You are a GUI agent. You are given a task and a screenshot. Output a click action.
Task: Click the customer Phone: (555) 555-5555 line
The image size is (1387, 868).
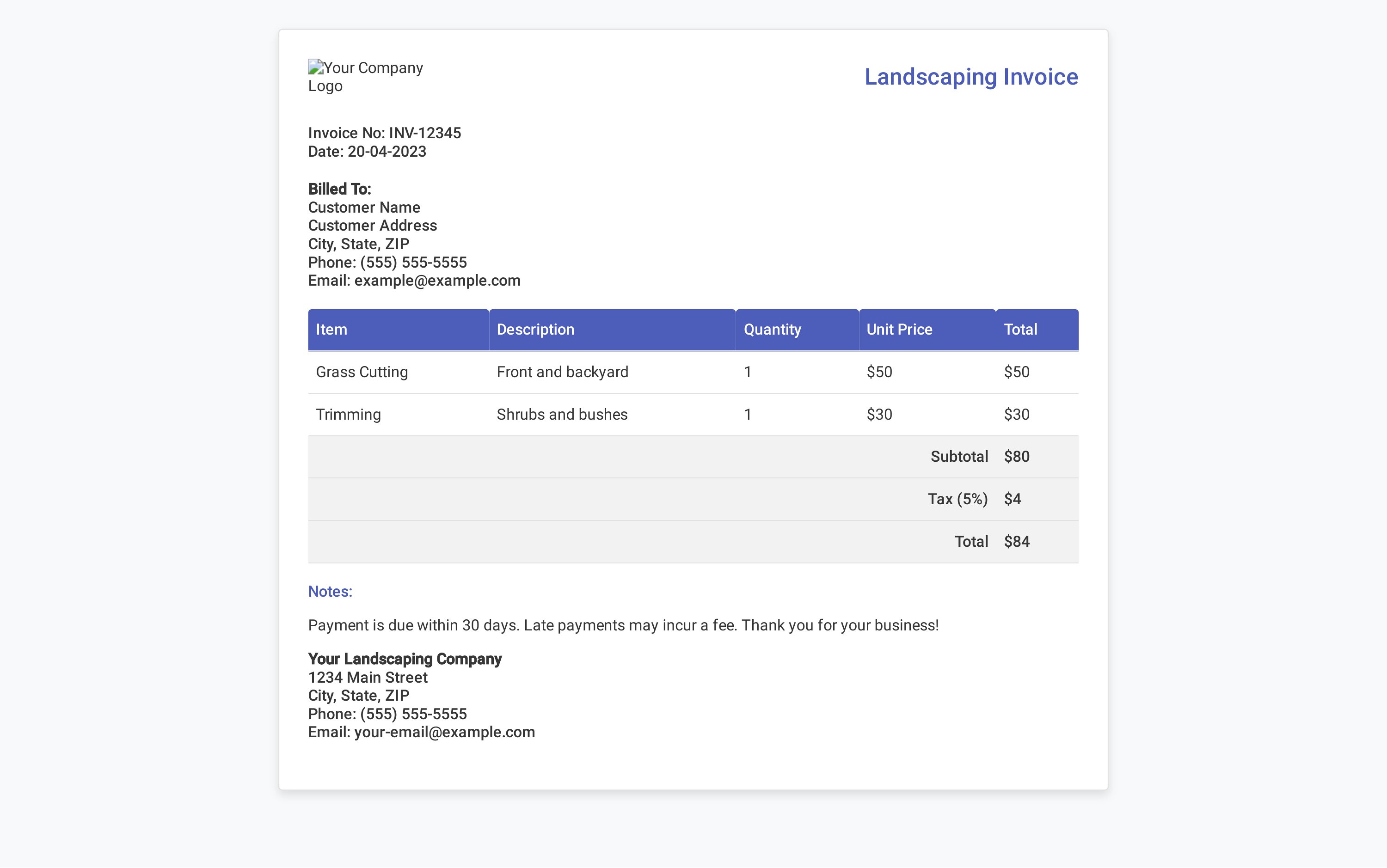(387, 263)
